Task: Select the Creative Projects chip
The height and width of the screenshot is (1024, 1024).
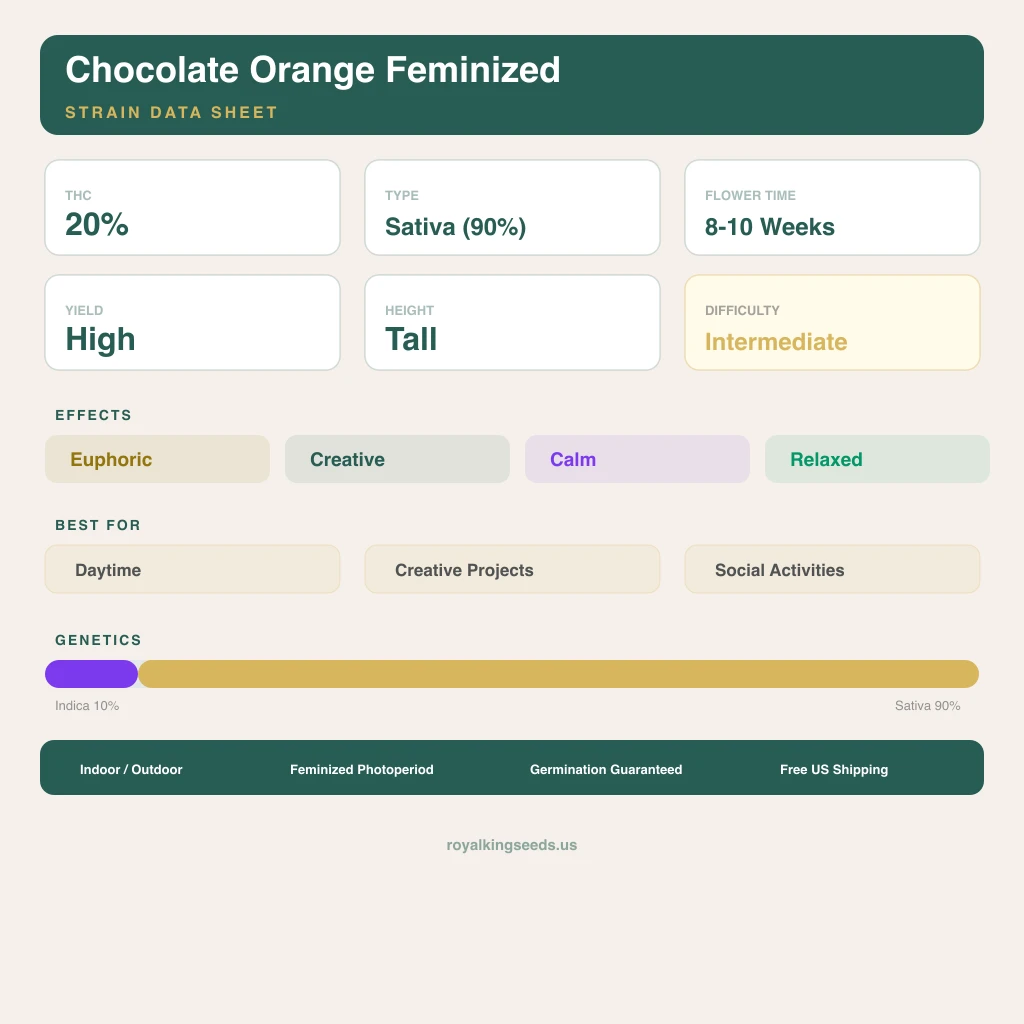Action: coord(512,569)
